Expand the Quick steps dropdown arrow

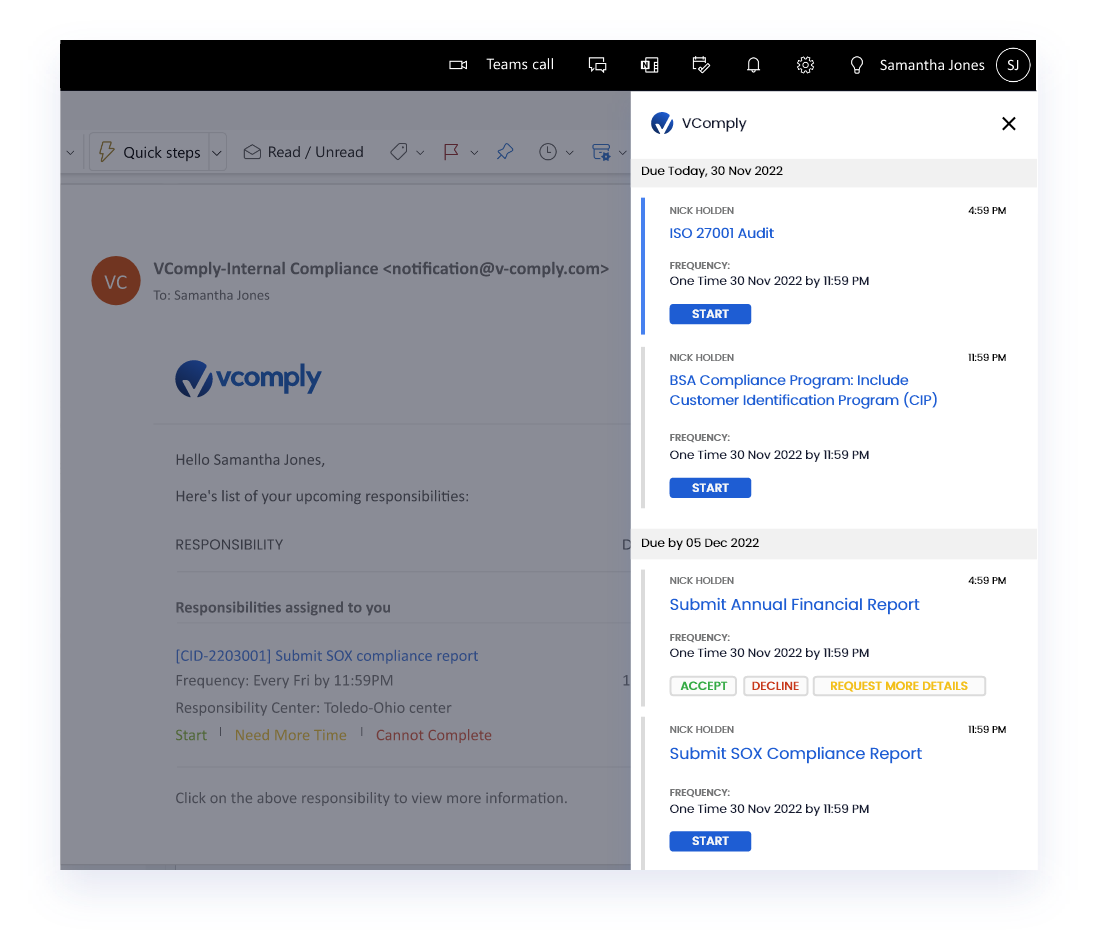coord(217,153)
